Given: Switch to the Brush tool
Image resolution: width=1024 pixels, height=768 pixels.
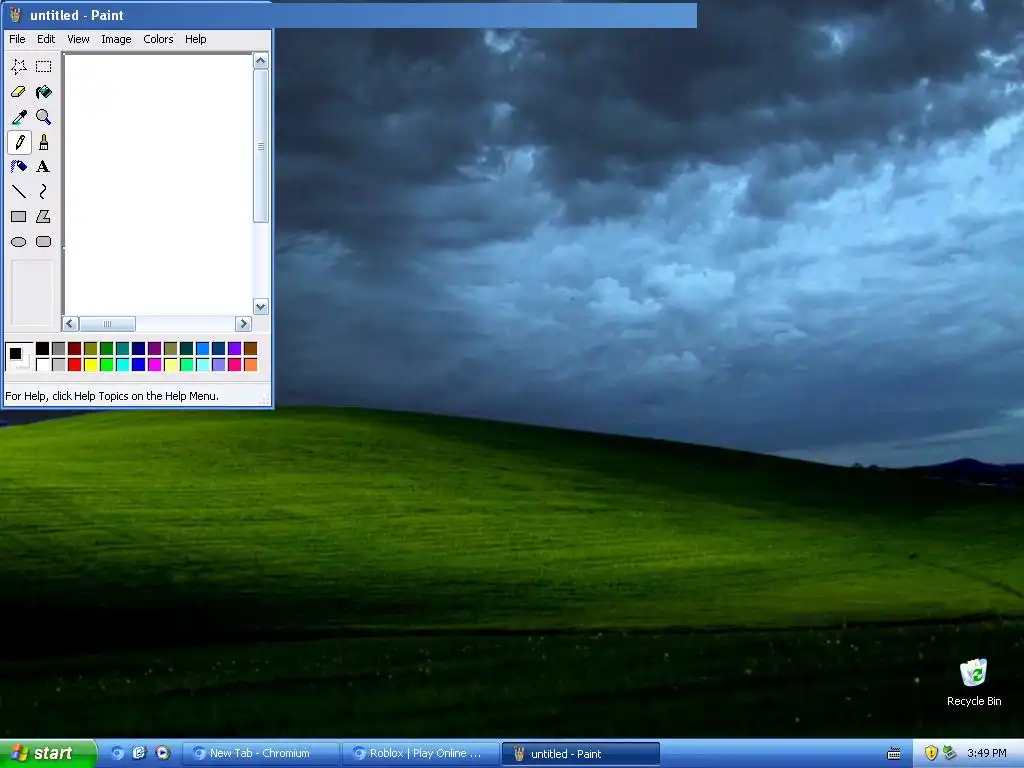Looking at the screenshot, I should click(x=43, y=142).
